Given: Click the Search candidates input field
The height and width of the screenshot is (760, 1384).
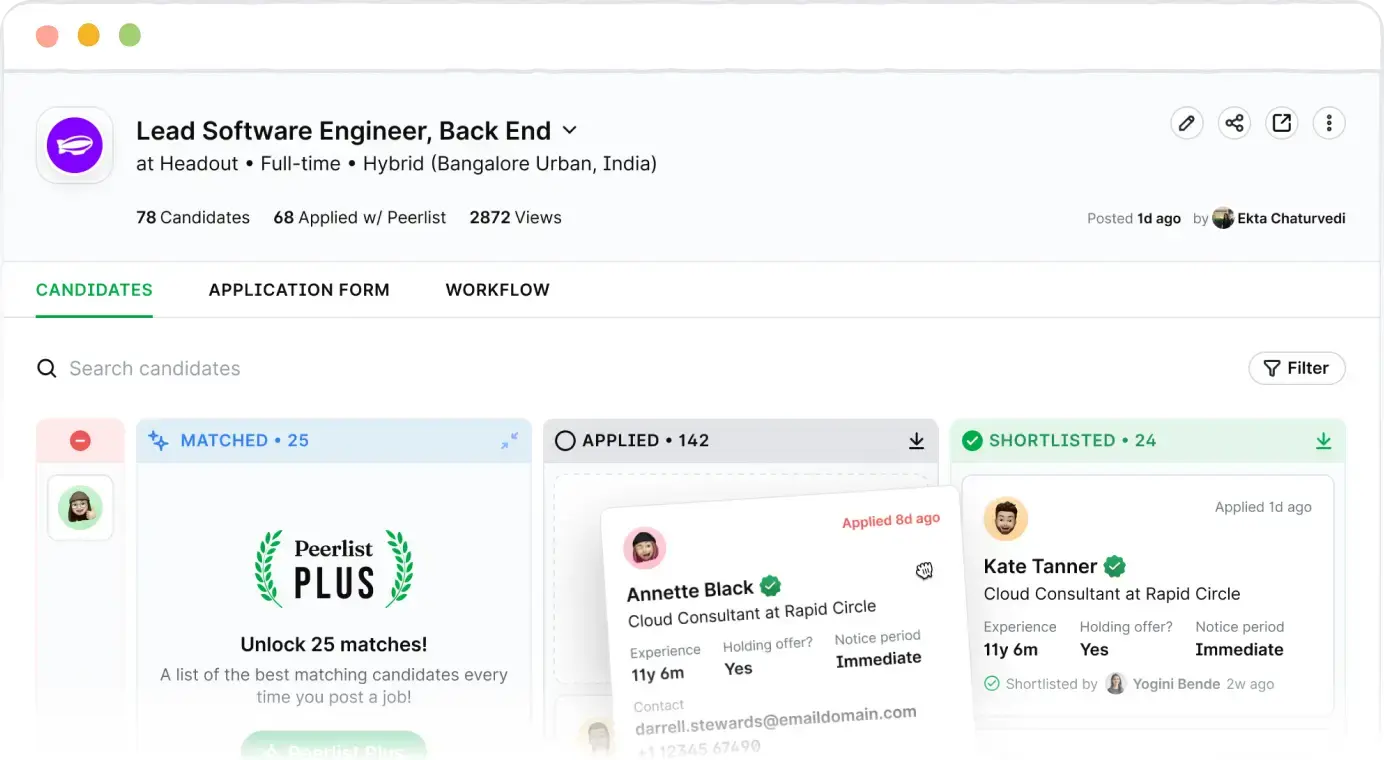Looking at the screenshot, I should point(155,368).
